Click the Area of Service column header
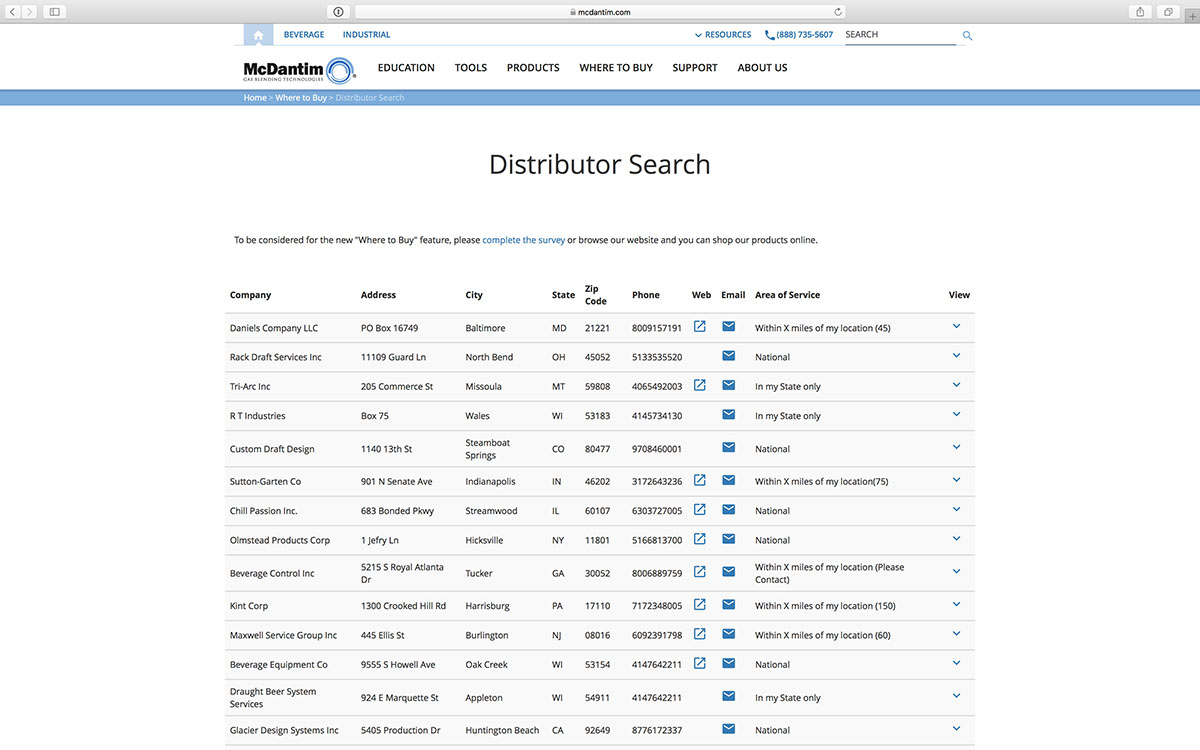1200x750 pixels. click(787, 295)
